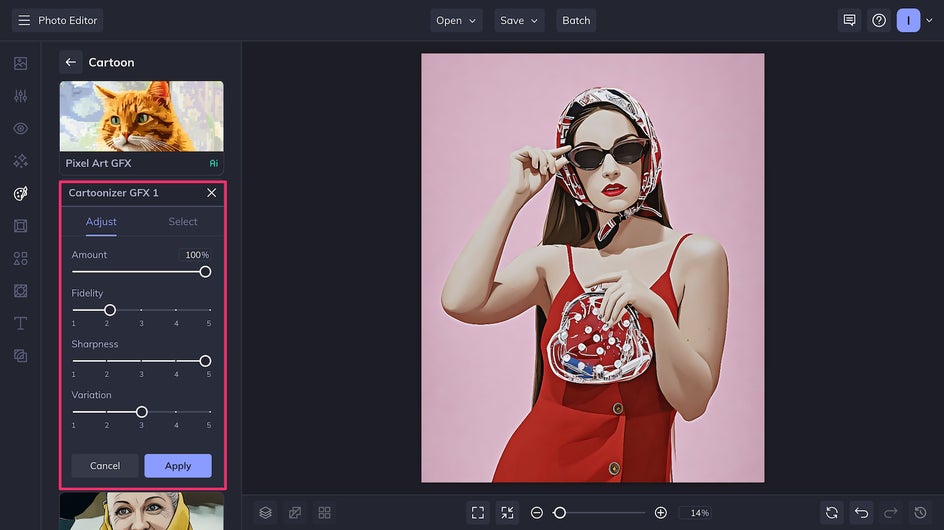Image resolution: width=944 pixels, height=530 pixels.
Task: Open the Frames sidebar icon
Action: pos(20,226)
